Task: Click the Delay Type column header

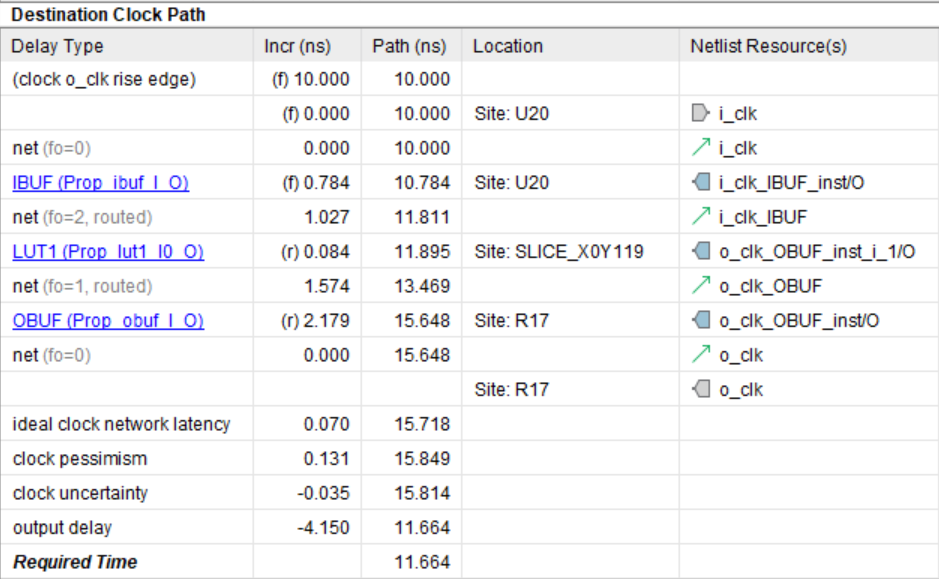Action: point(57,46)
